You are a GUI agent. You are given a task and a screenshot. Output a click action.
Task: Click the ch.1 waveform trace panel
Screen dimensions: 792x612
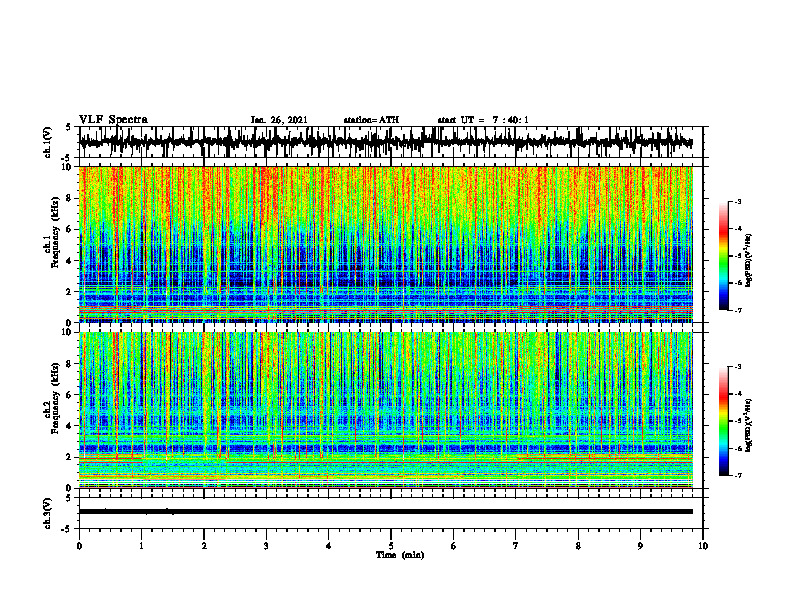tap(391, 142)
